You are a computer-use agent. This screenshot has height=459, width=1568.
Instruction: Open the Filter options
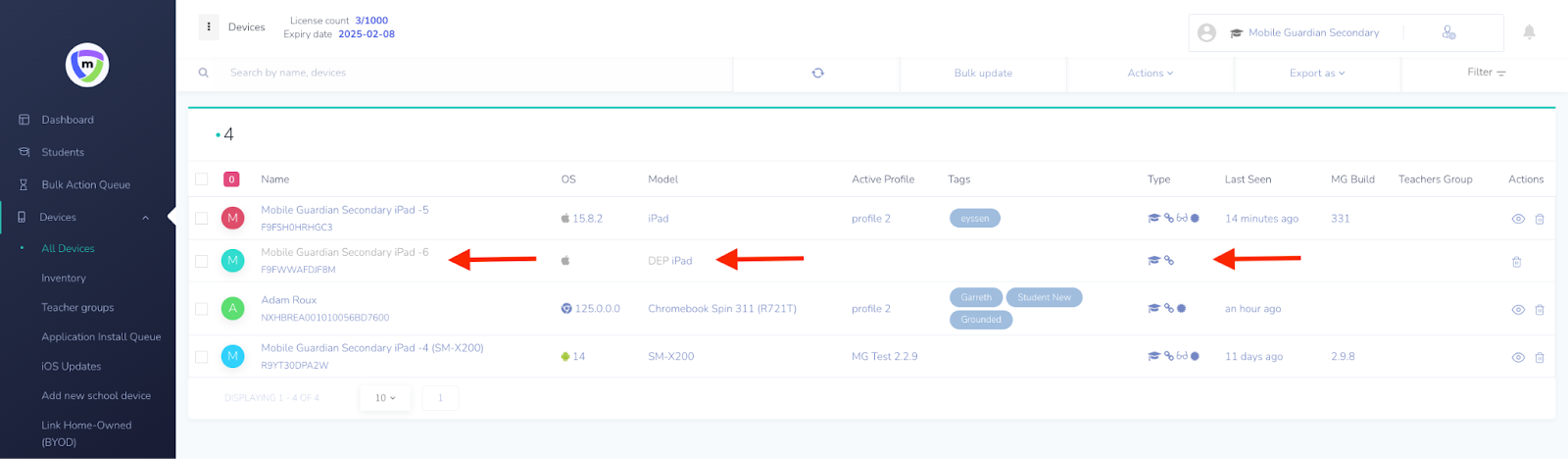(x=1486, y=73)
